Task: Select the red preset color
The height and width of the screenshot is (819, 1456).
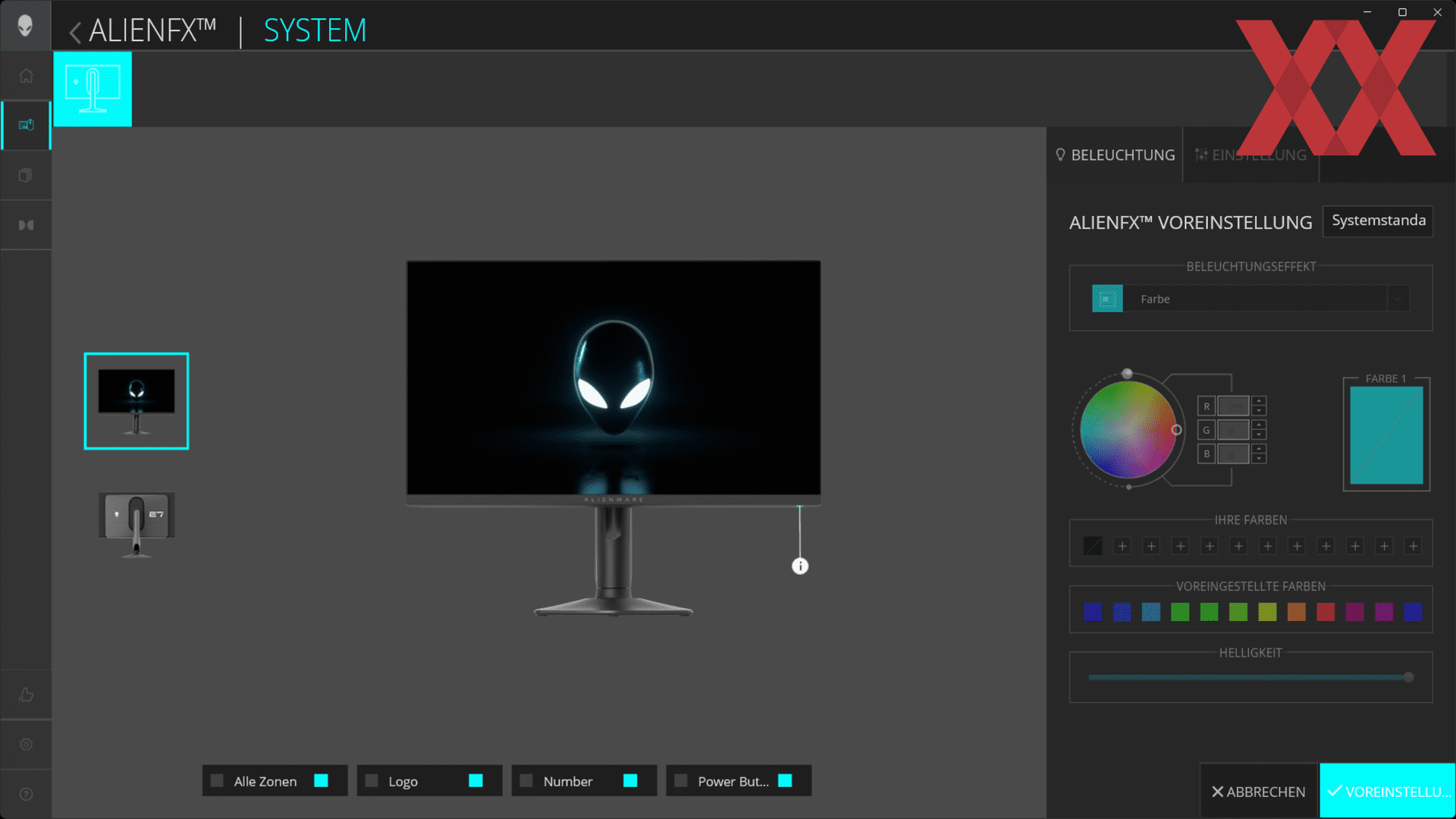Action: click(1326, 612)
